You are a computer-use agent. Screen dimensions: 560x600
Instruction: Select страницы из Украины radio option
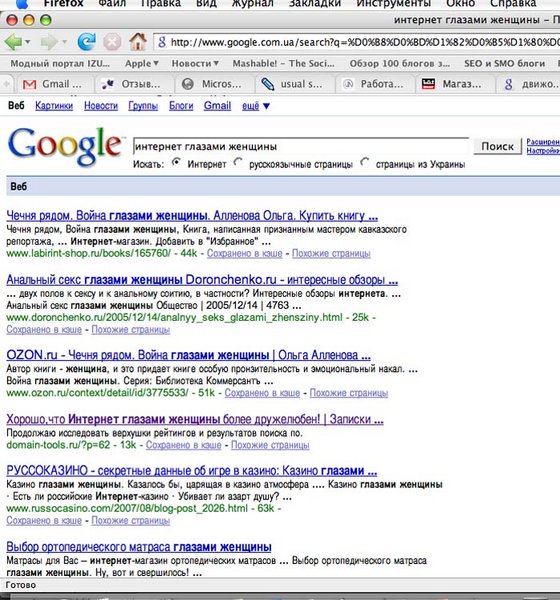(365, 163)
